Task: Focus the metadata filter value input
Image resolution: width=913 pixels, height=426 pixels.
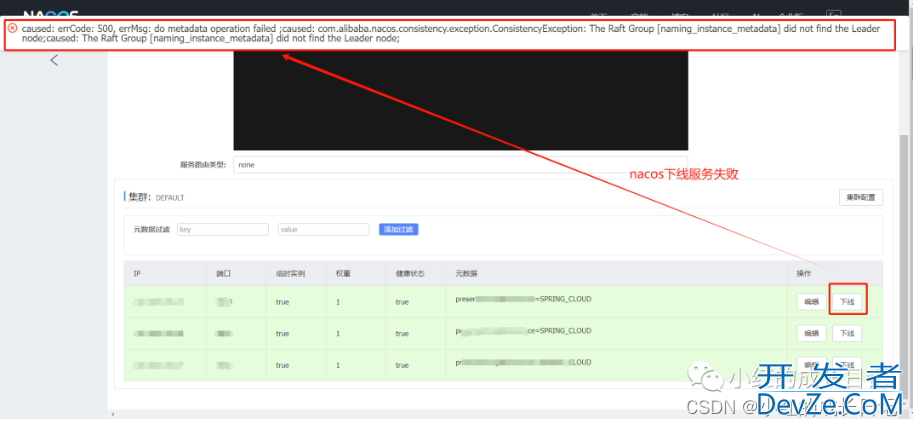Action: point(324,229)
